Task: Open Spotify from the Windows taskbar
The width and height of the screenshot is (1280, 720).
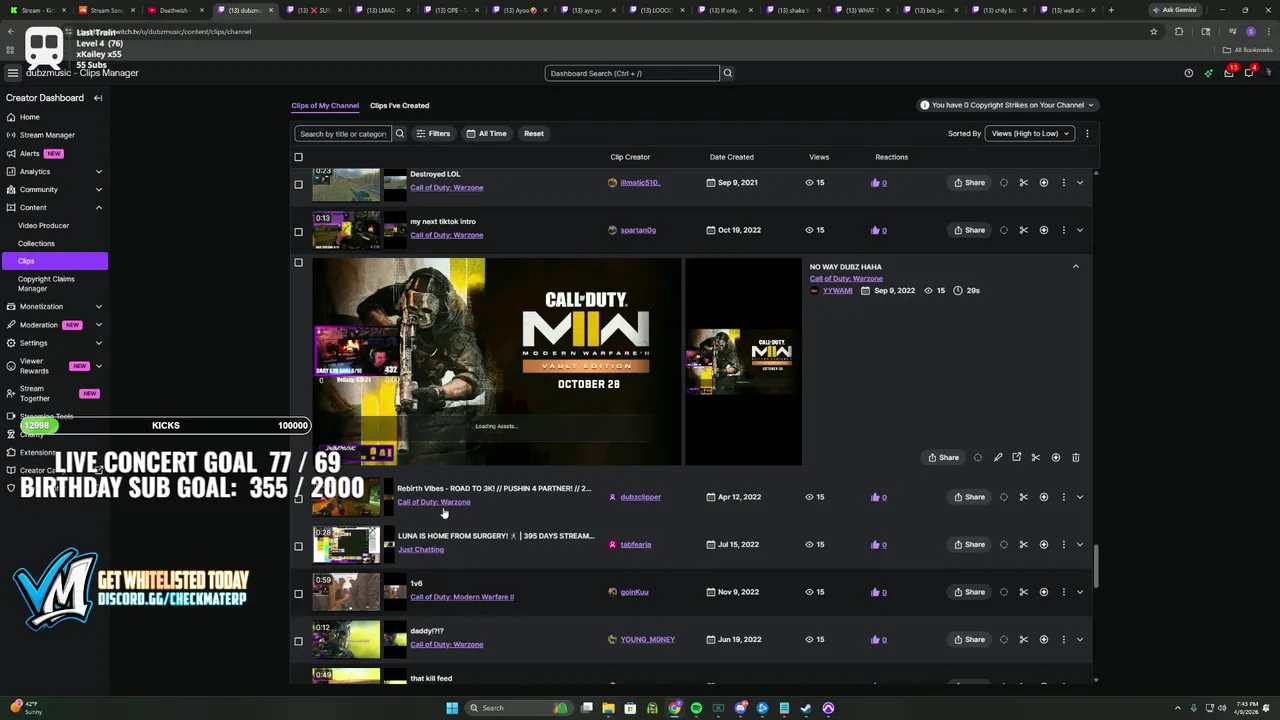Action: 696,708
